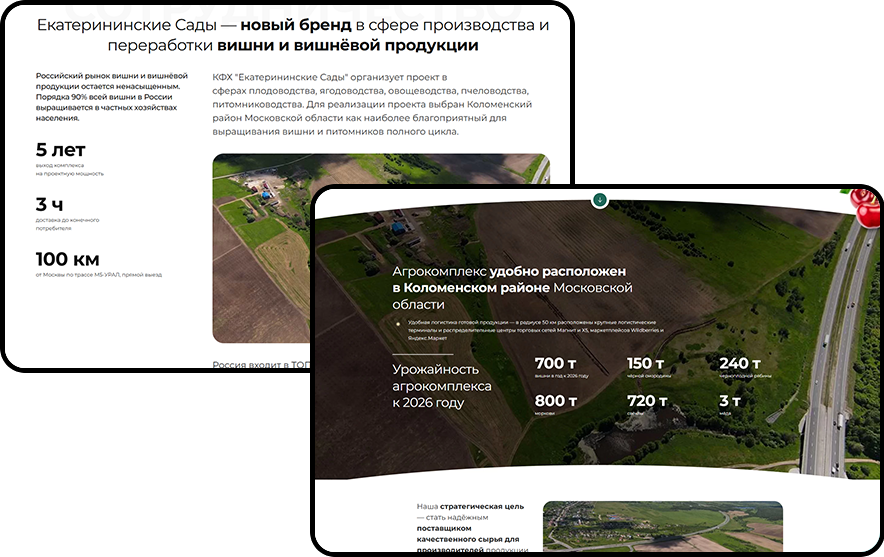Click the '150 т' black currant figure
The width and height of the screenshot is (884, 557).
(646, 363)
